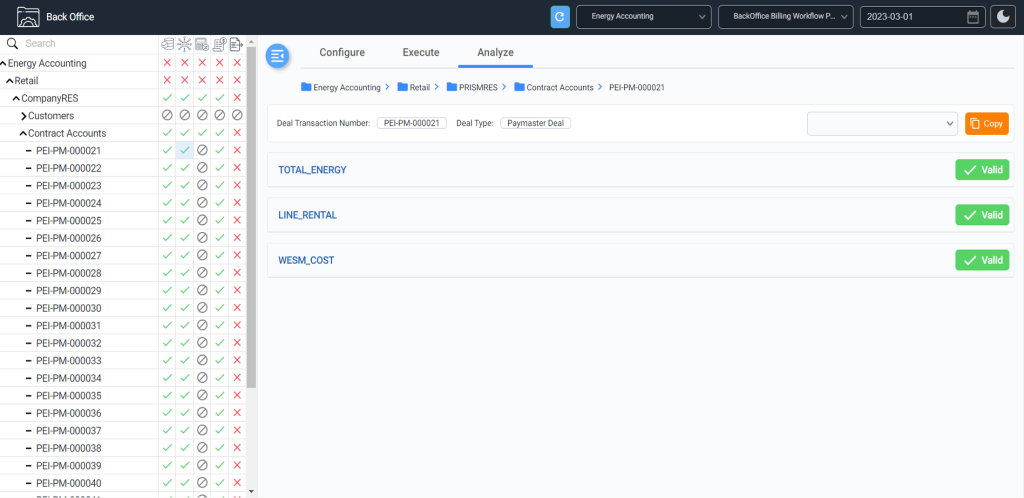The width and height of the screenshot is (1024, 498).
Task: Click the export-column red X for PEI-PM-000038
Action: [x=237, y=448]
